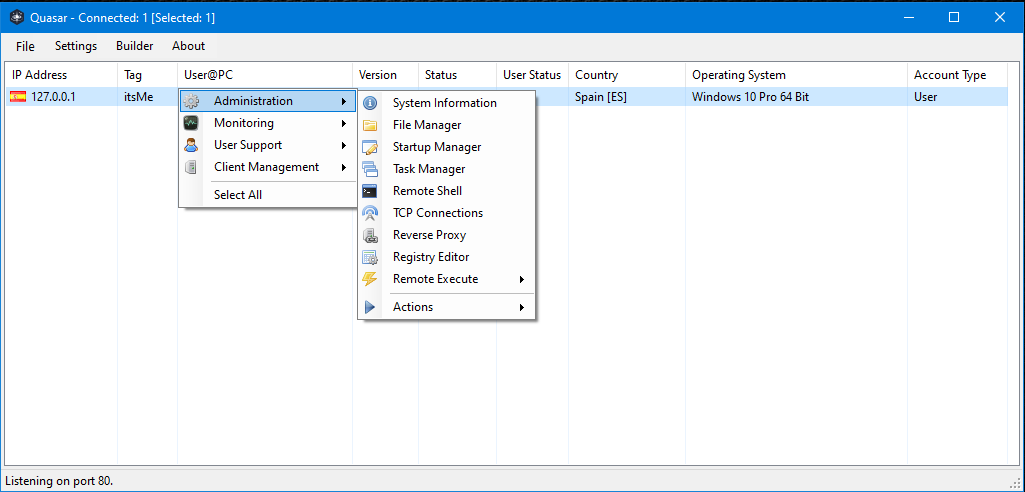
Task: Expand the Administration submenu arrow
Action: (x=344, y=101)
